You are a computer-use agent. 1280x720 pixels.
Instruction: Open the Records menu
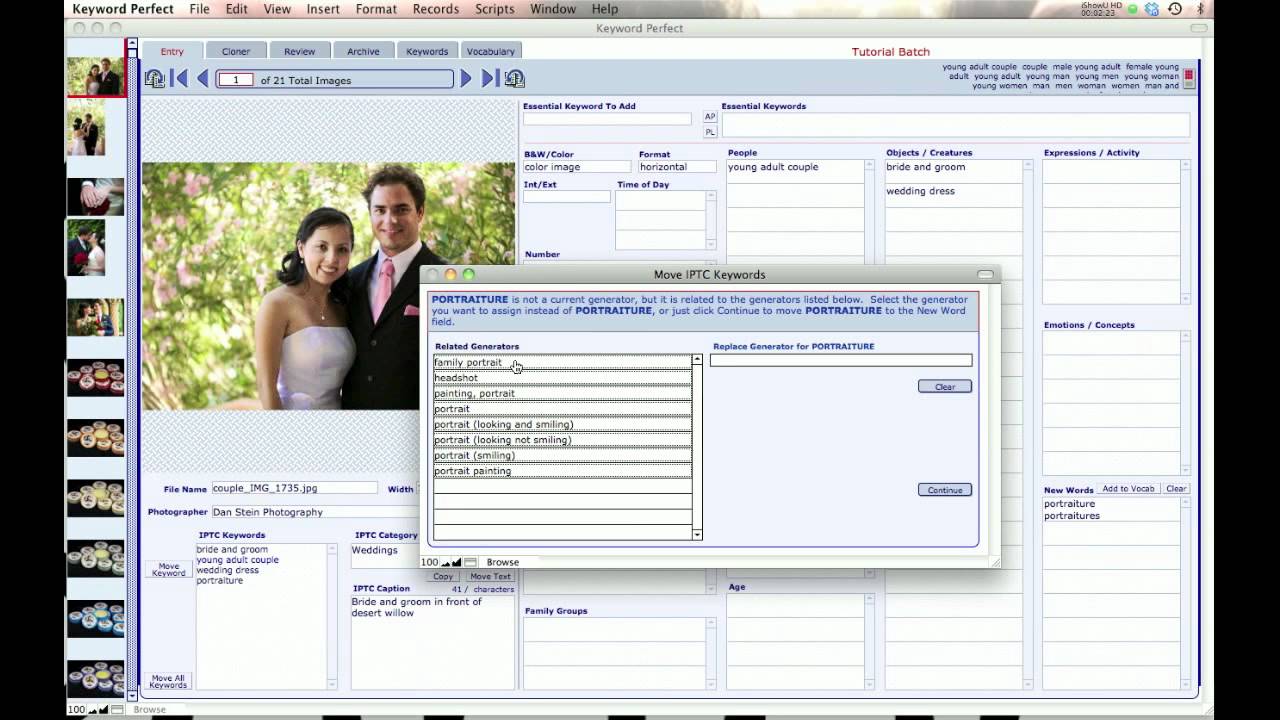pos(435,9)
